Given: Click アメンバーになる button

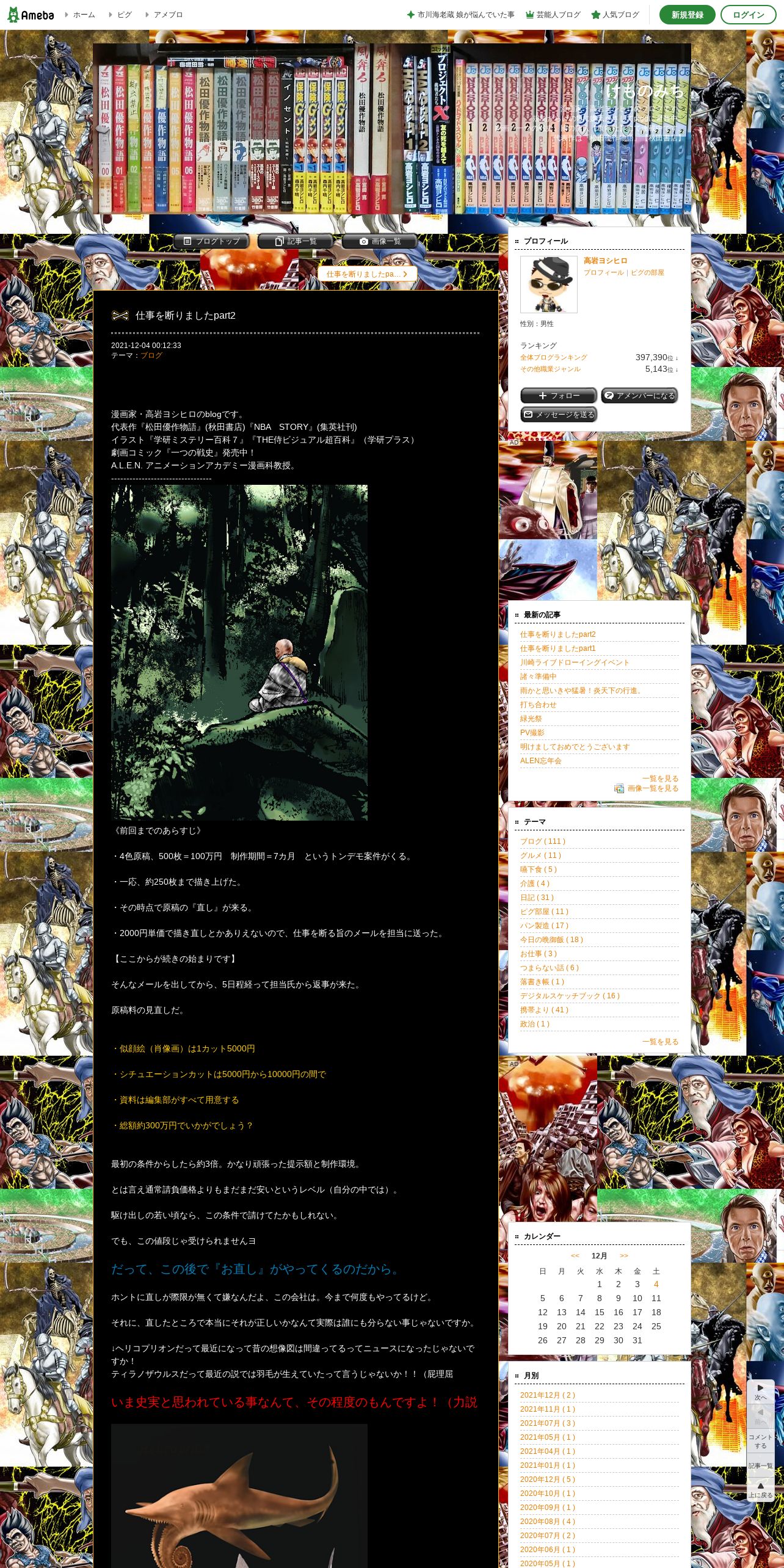Looking at the screenshot, I should [639, 396].
